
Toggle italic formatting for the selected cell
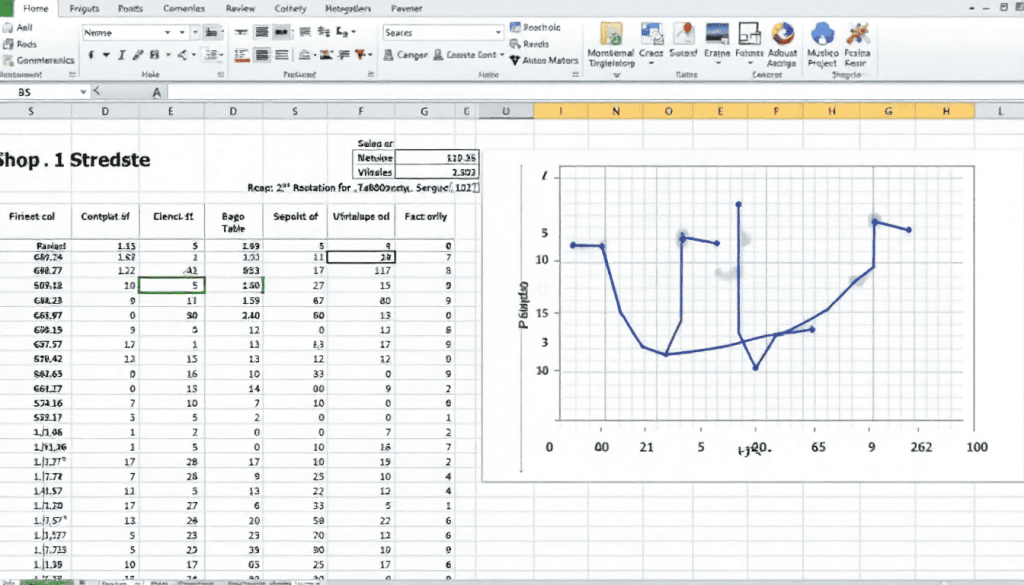click(x=121, y=56)
